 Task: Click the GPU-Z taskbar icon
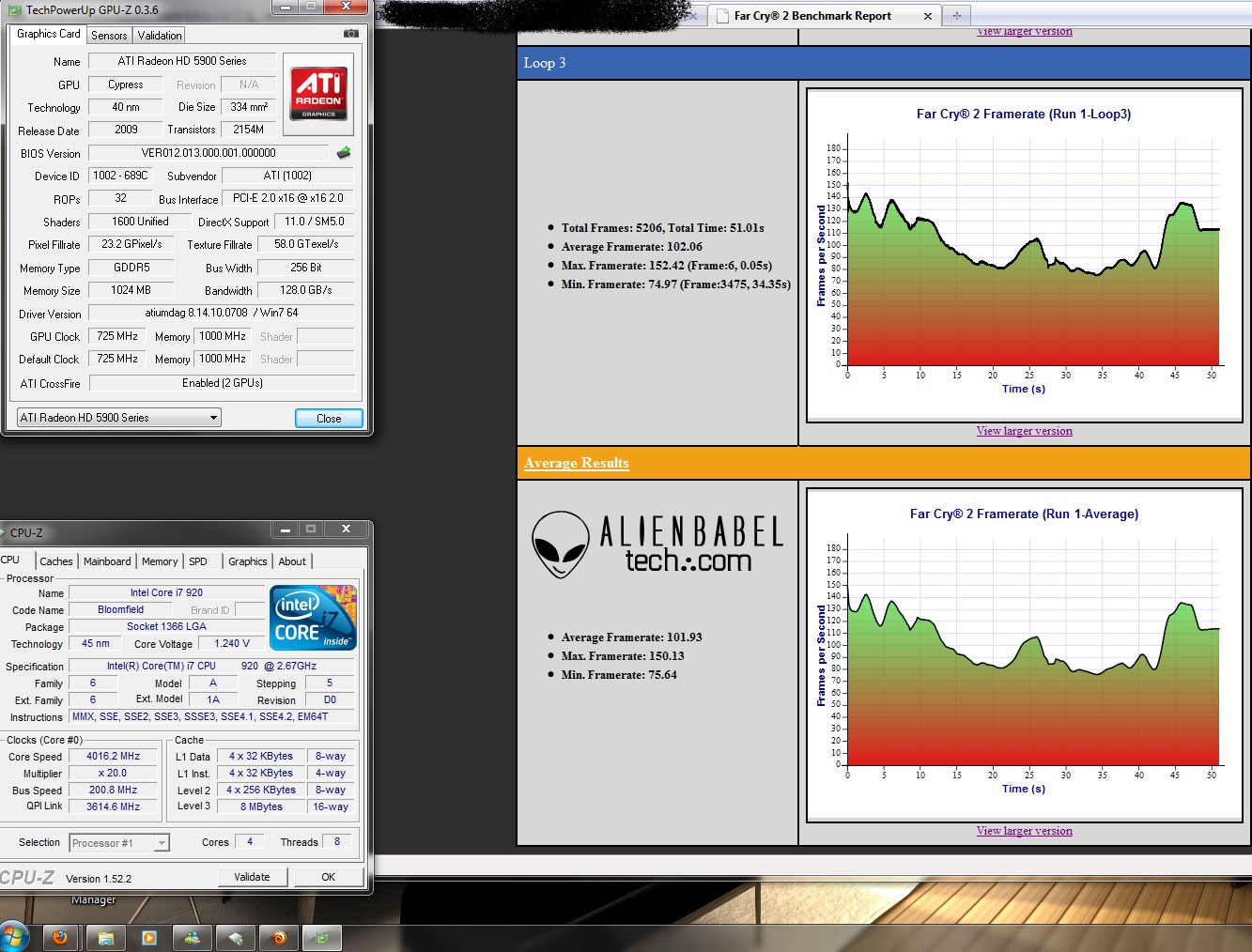(321, 937)
